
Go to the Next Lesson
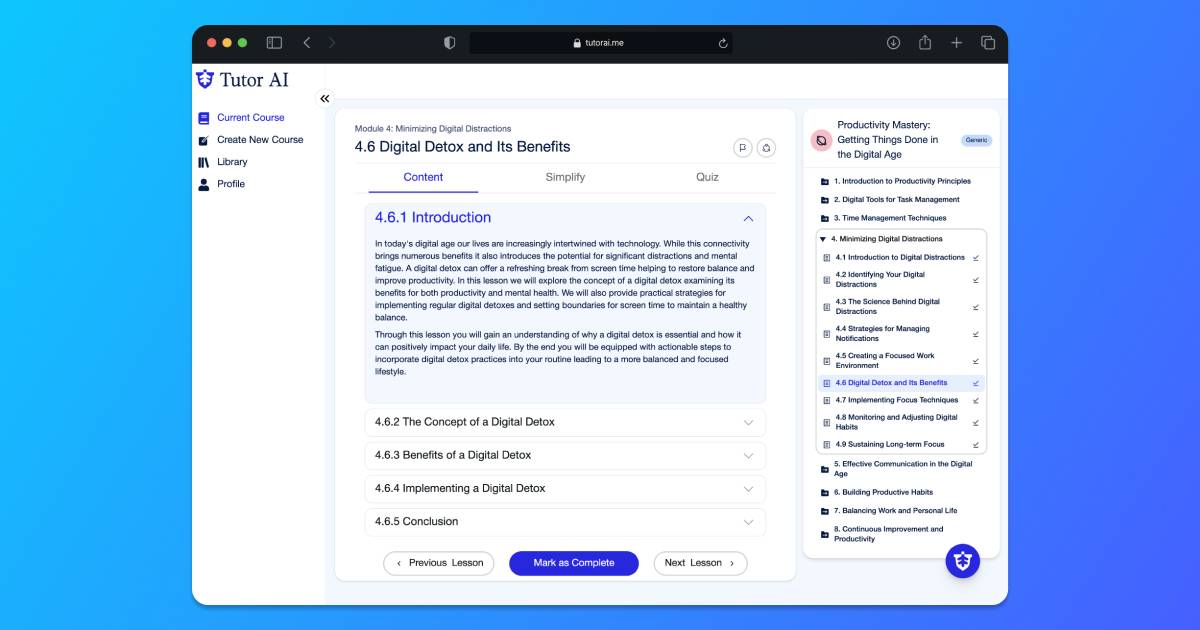700,563
